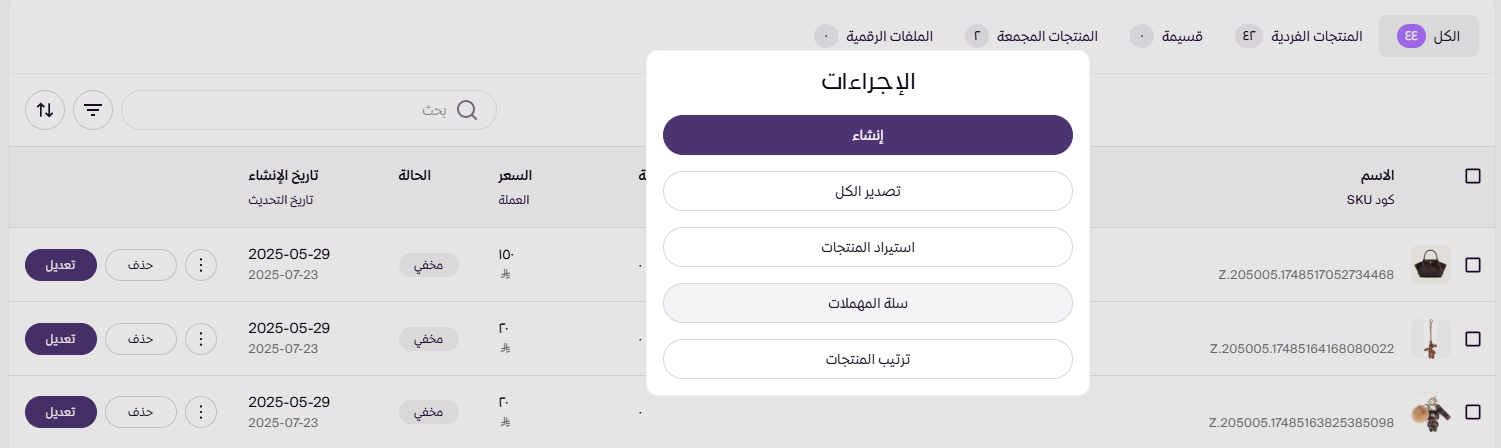
Task: Click the sort arrows icon
Action: coord(45,110)
